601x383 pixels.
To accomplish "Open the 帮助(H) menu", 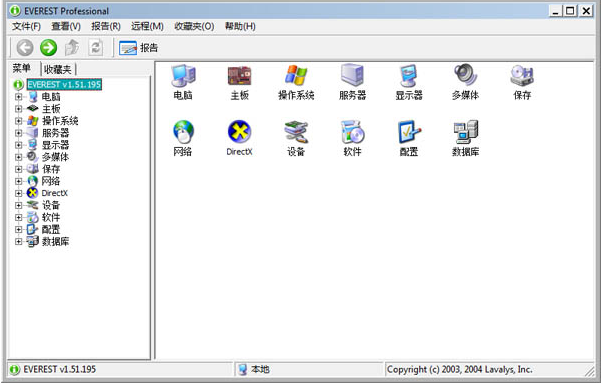I will pyautogui.click(x=240, y=26).
